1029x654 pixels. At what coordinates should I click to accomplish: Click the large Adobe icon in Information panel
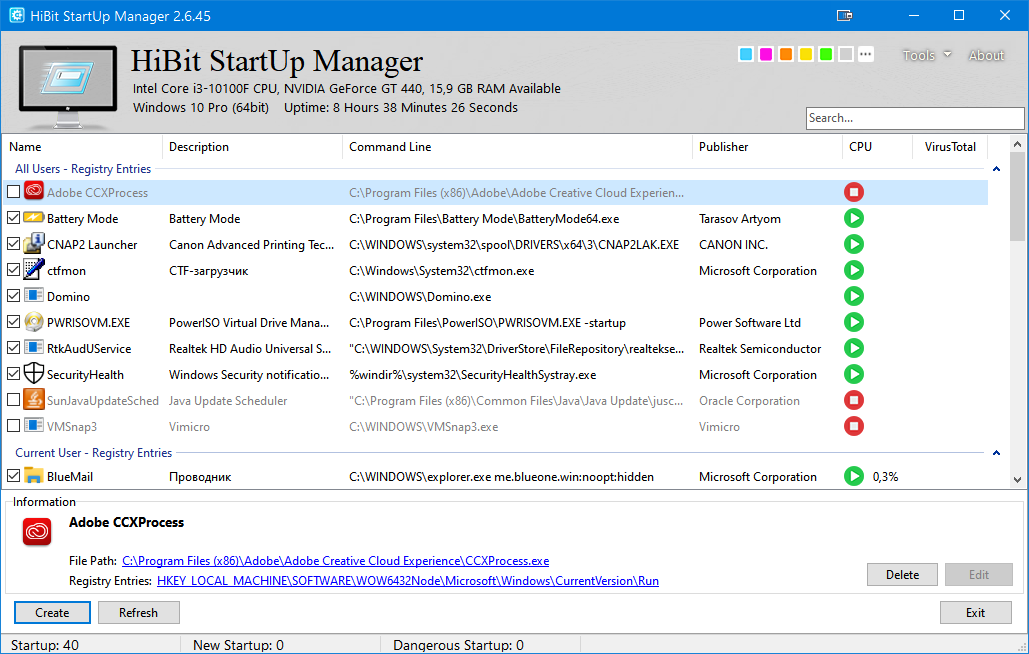(37, 532)
